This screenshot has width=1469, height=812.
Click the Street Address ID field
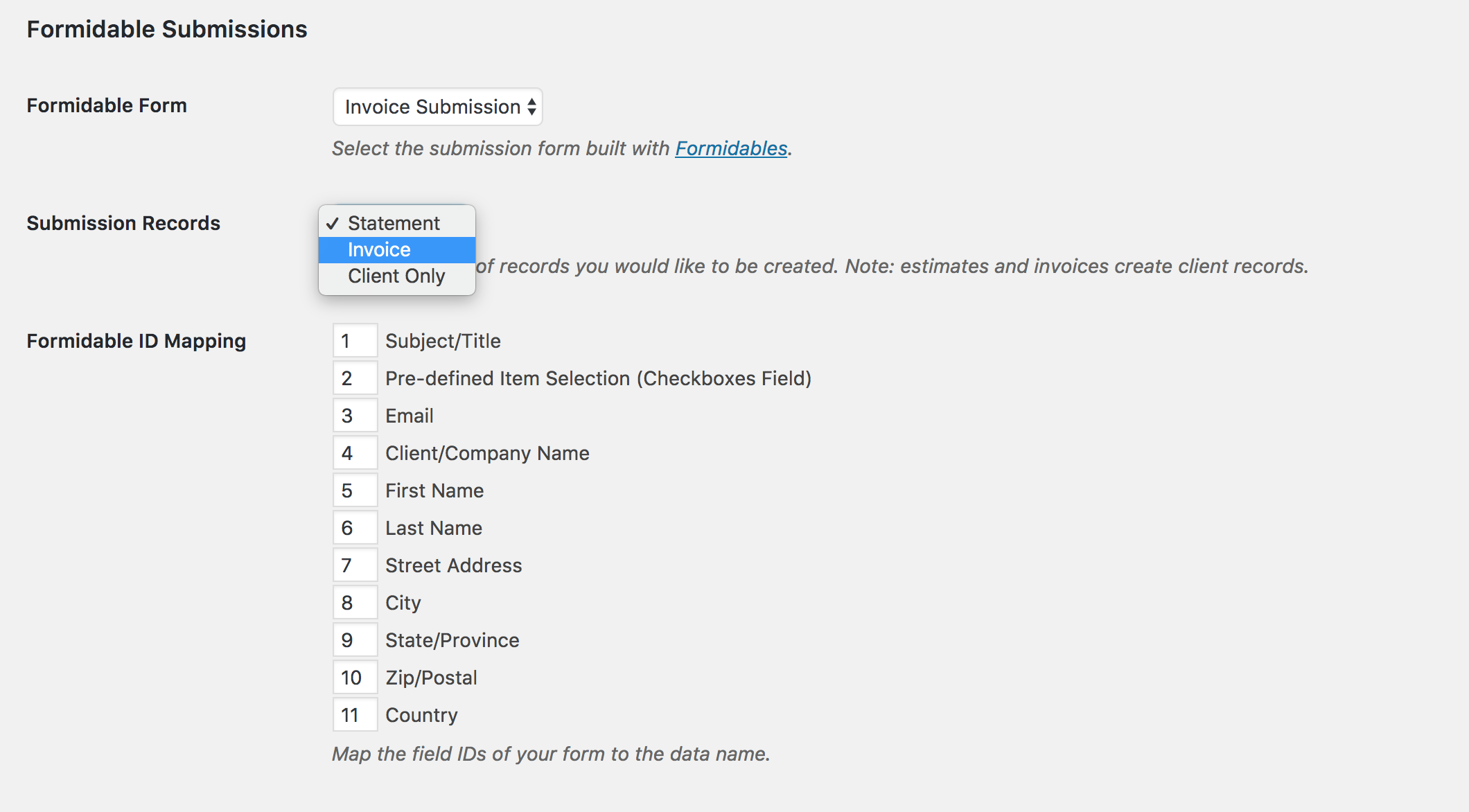[x=355, y=565]
